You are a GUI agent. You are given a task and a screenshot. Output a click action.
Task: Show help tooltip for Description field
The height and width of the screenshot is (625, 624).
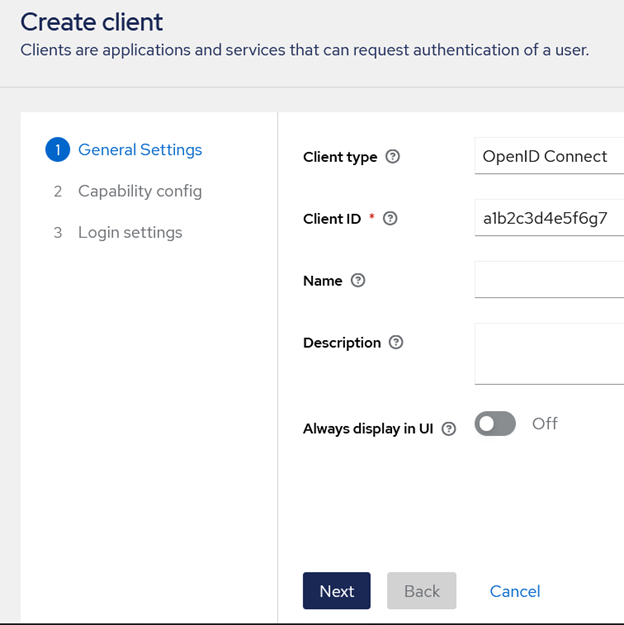396,342
